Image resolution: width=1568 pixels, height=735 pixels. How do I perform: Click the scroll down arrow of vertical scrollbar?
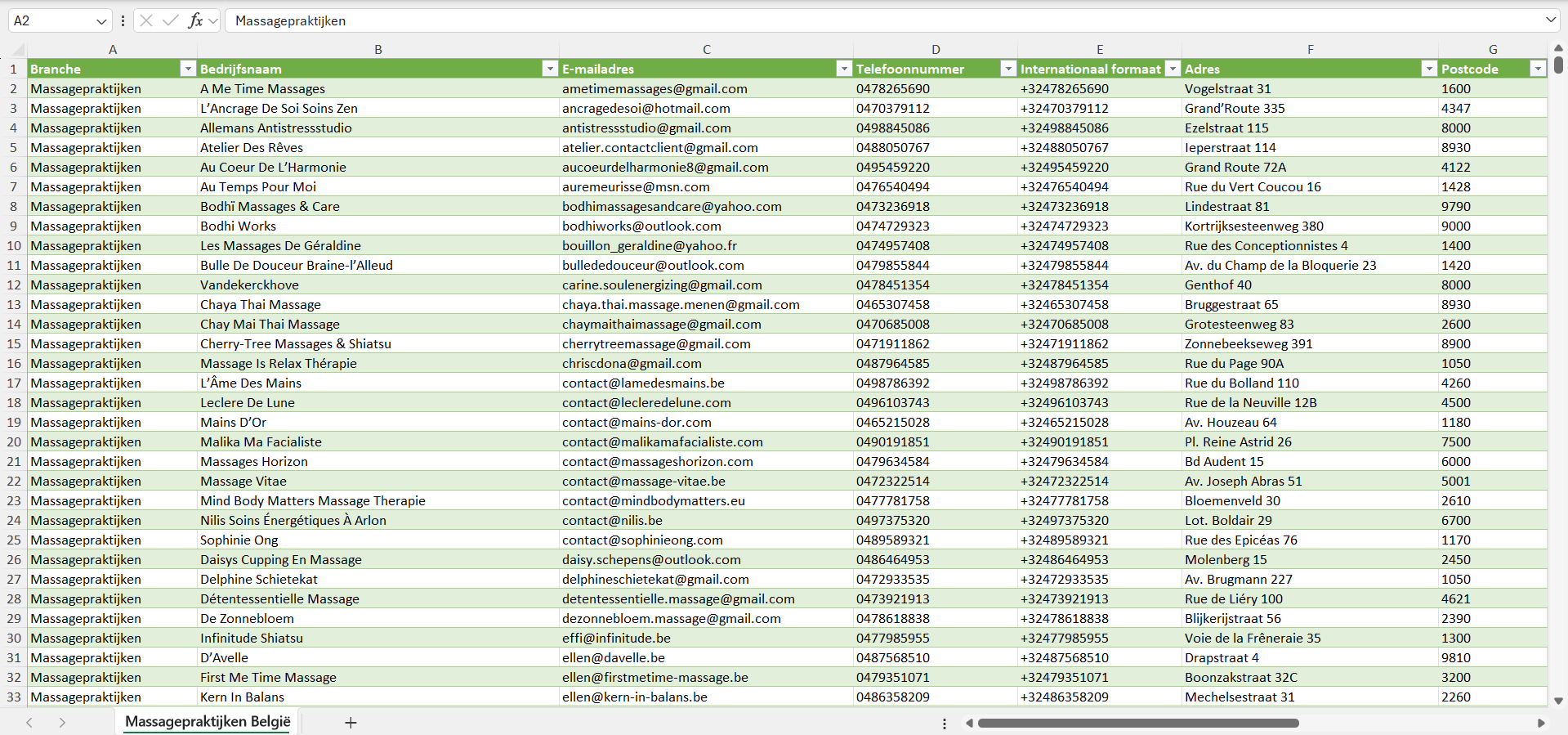1558,701
